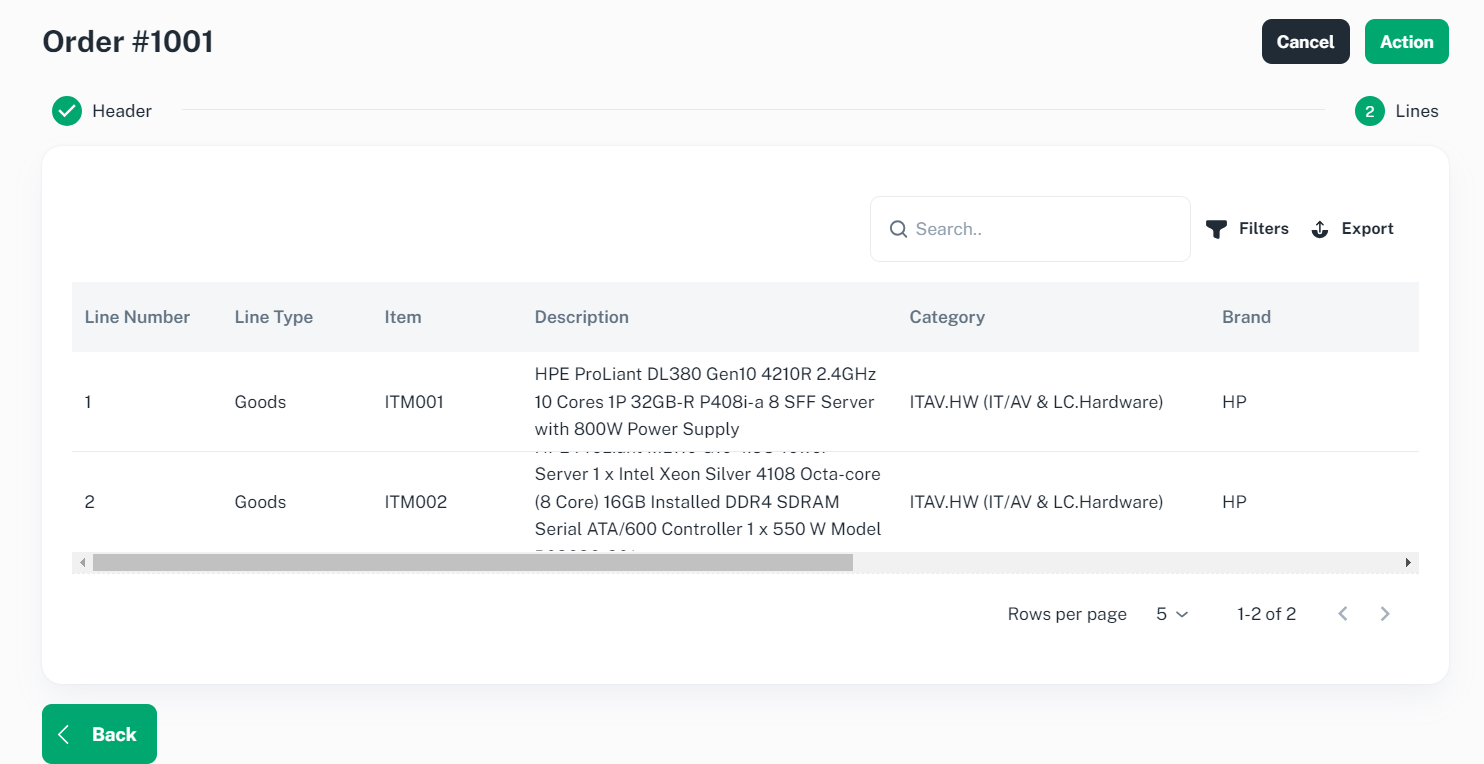Image resolution: width=1484 pixels, height=764 pixels.
Task: Go to previous page with left chevron
Action: (1343, 614)
